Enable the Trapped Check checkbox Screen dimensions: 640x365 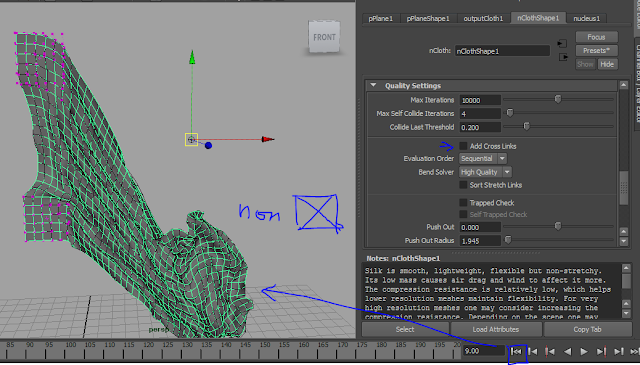pos(463,203)
